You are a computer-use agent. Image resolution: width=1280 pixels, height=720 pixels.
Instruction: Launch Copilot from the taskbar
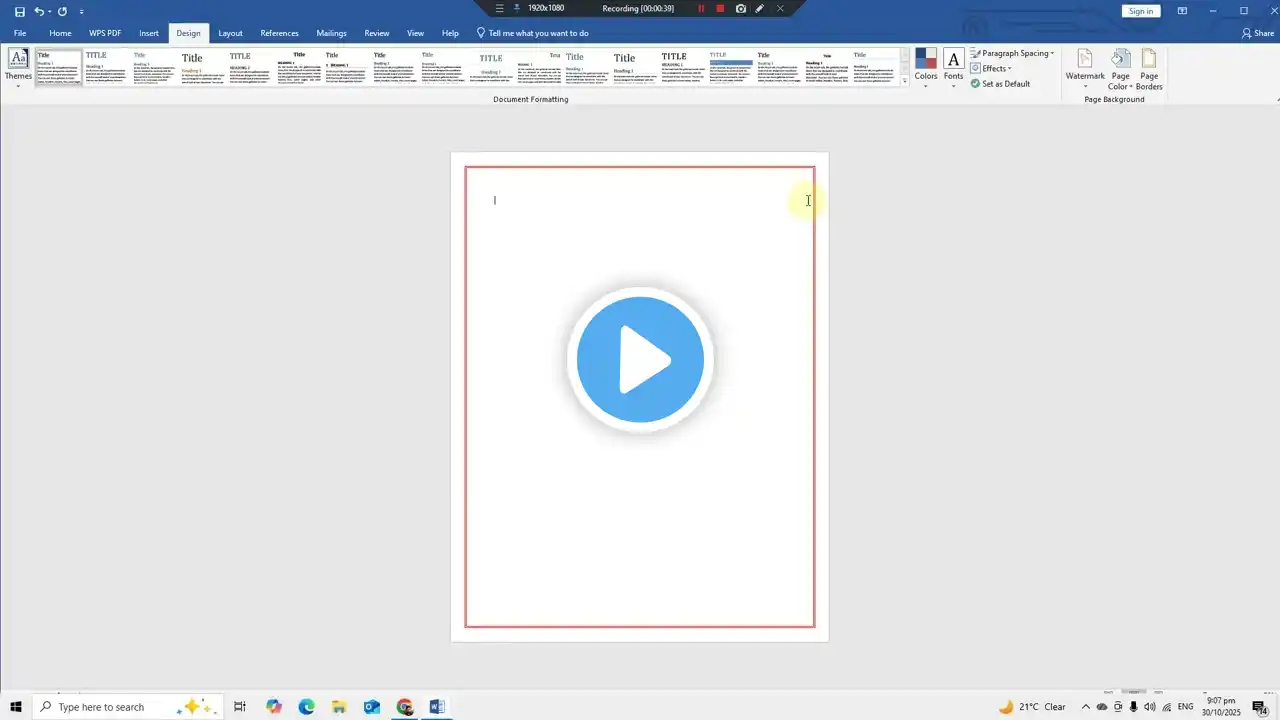click(x=274, y=707)
